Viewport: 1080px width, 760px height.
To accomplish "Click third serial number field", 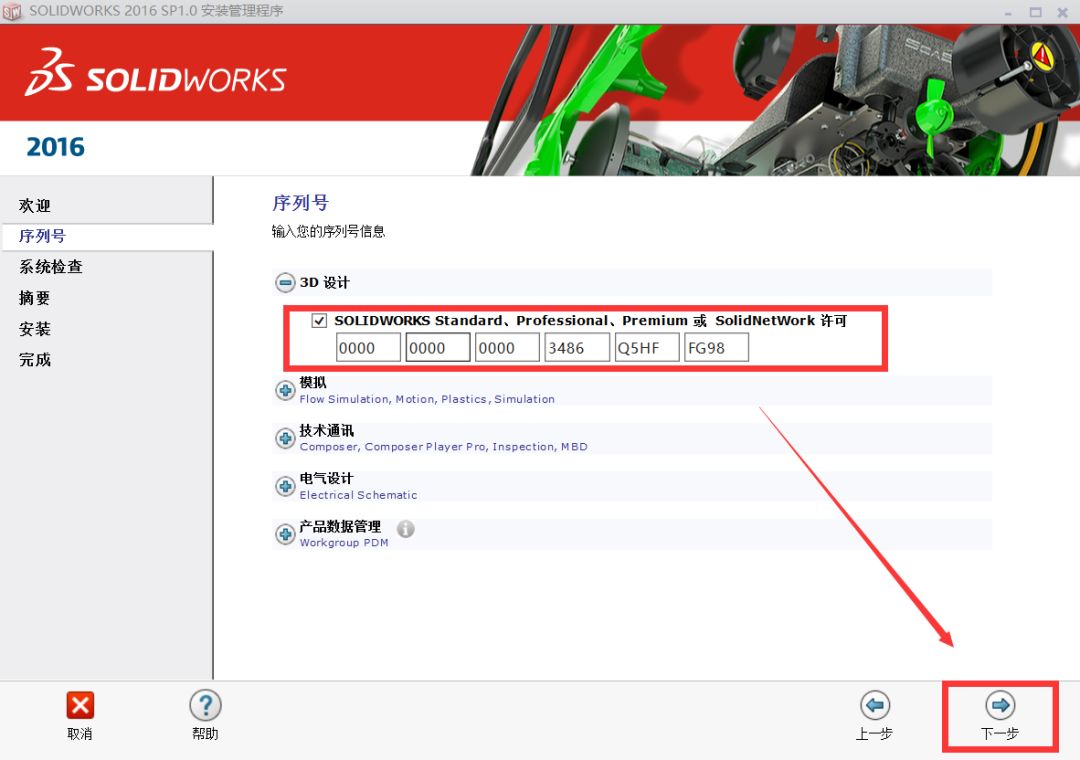I will (508, 347).
